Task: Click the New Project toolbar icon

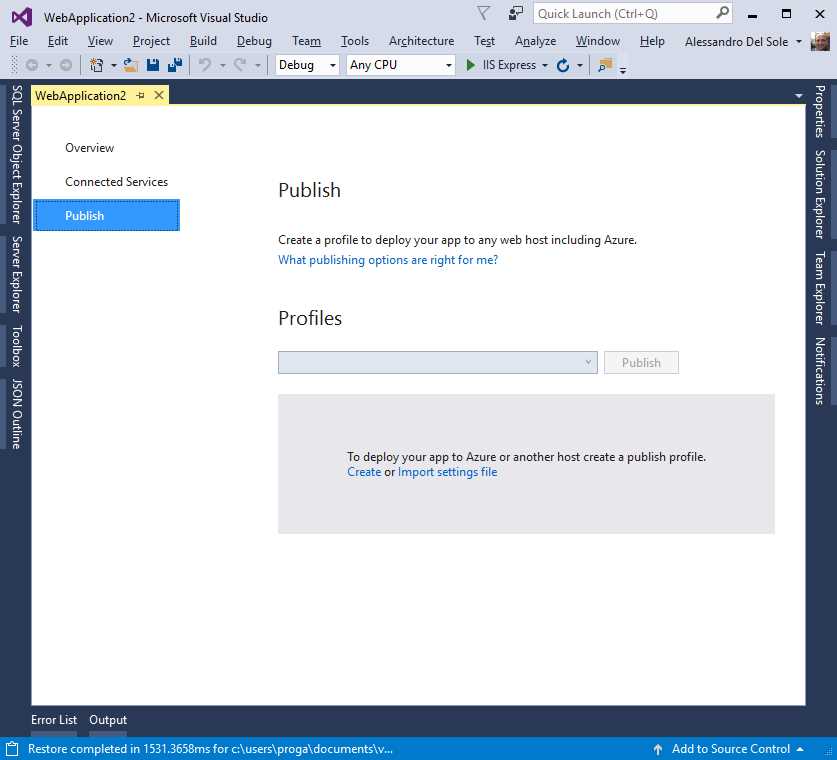Action: [95, 64]
